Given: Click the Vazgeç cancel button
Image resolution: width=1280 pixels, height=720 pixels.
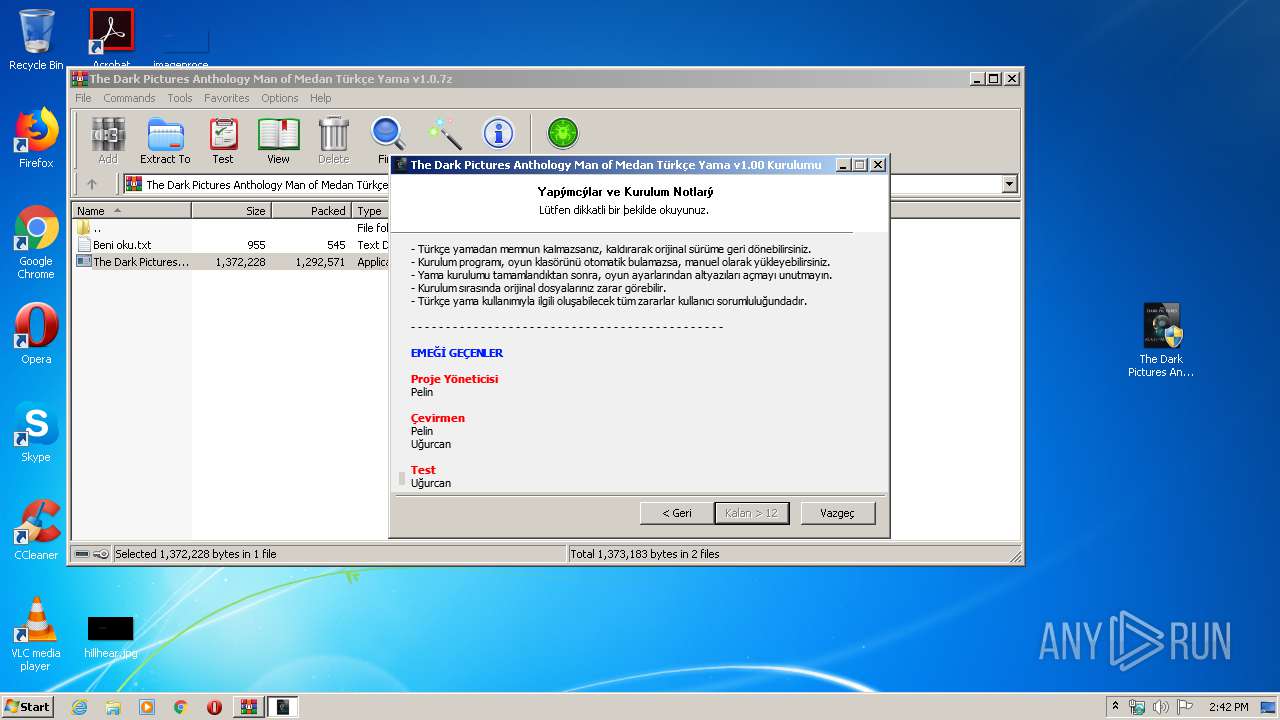Looking at the screenshot, I should 838,513.
